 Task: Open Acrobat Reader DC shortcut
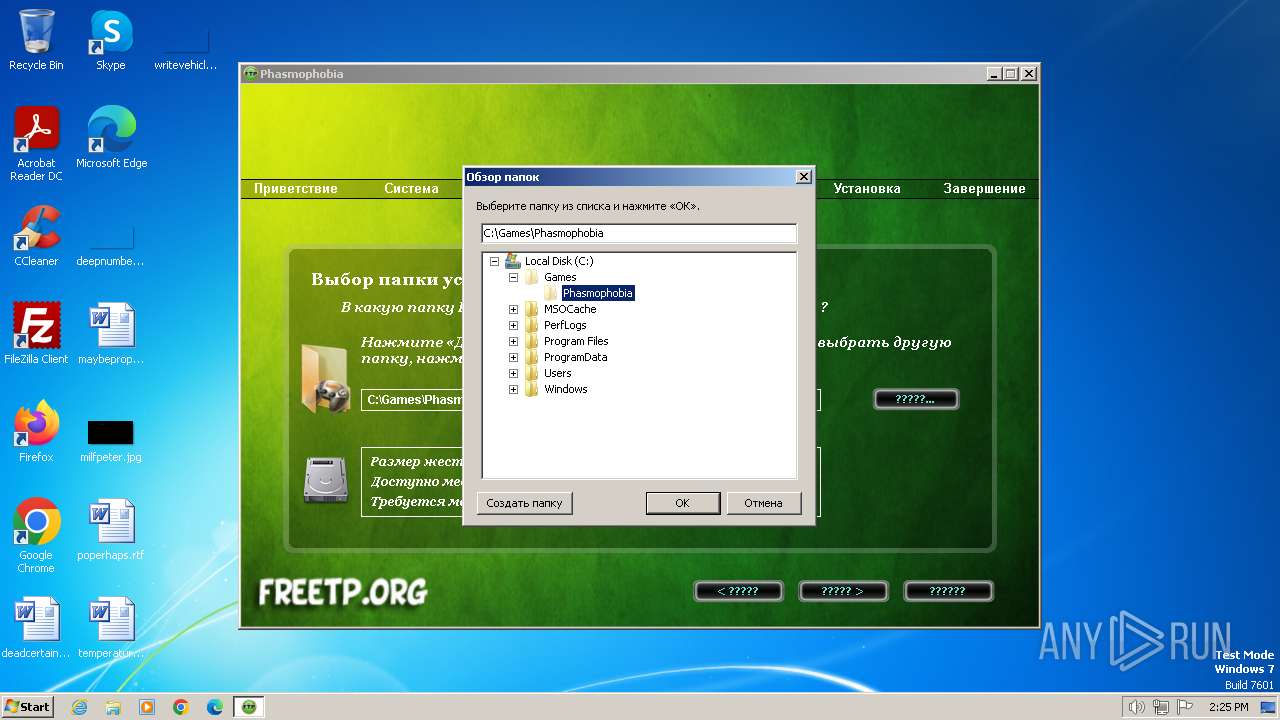(x=36, y=144)
